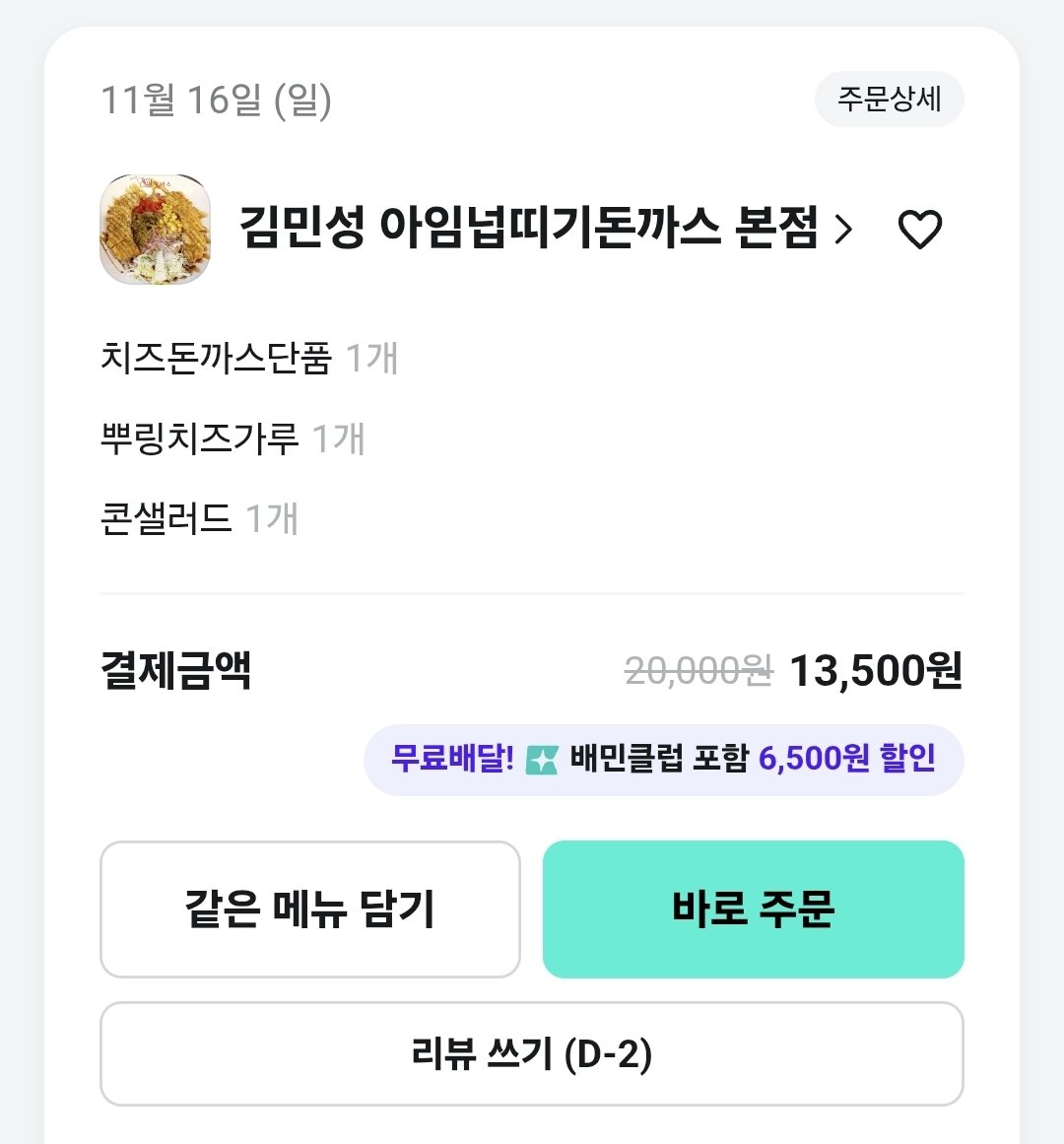Select the 6,500원 할인 discount text
Image resolution: width=1064 pixels, height=1144 pixels.
[x=846, y=759]
